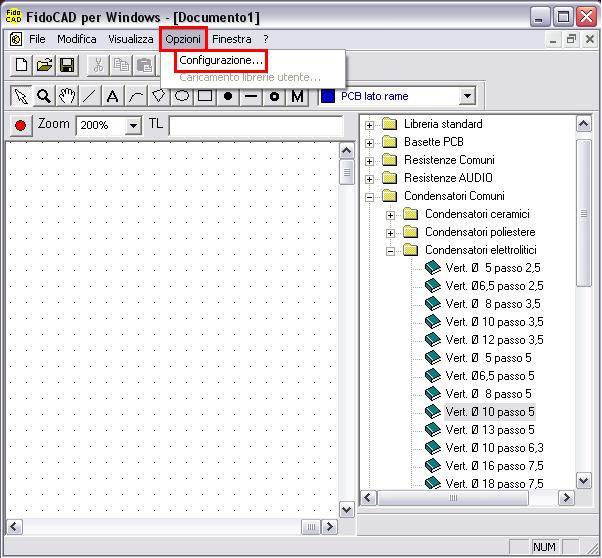Select the line drawing tool
Screen dimensions: 602x558
click(89, 96)
